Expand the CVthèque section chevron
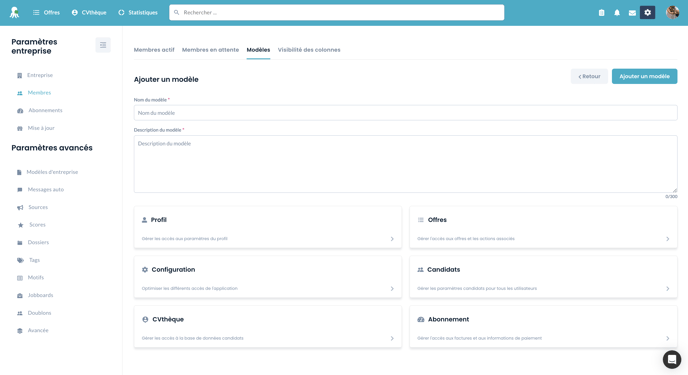Image resolution: width=688 pixels, height=375 pixels. pos(392,339)
